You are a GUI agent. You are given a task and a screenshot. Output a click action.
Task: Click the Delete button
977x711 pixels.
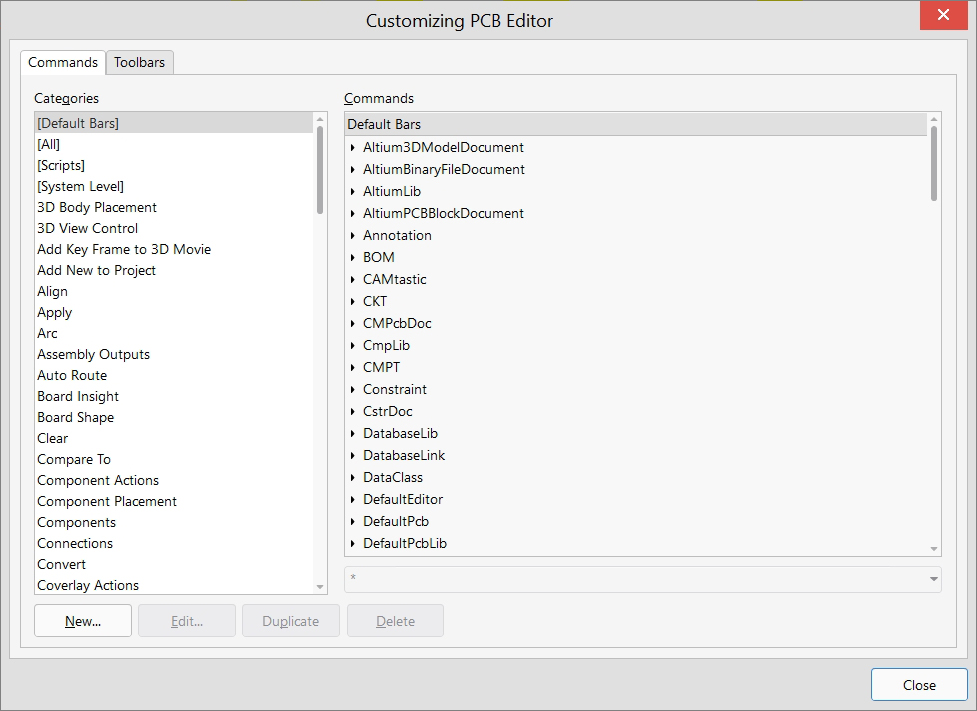[396, 621]
